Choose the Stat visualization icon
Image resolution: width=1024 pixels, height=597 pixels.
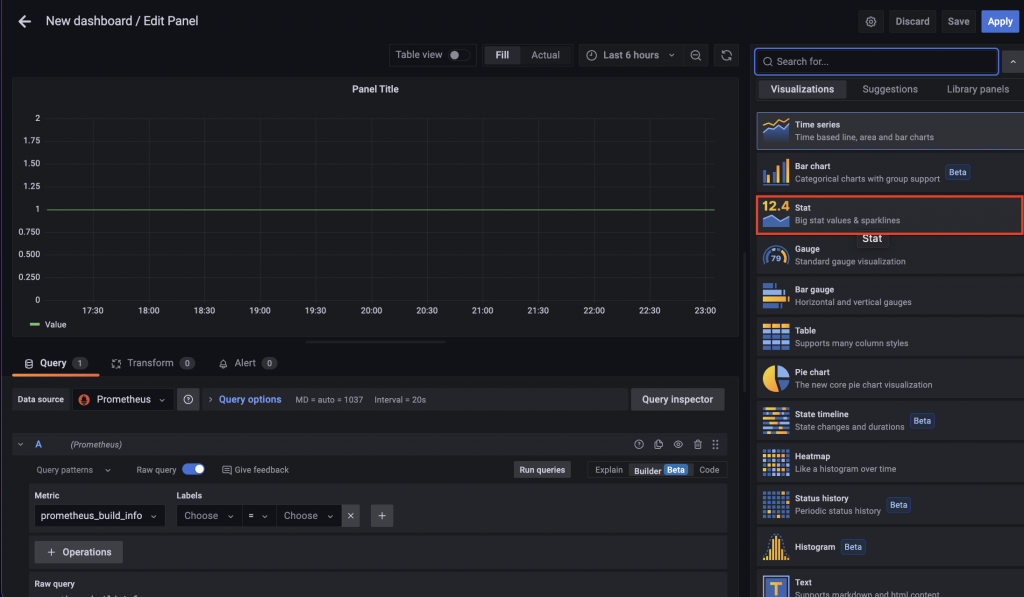coord(776,214)
